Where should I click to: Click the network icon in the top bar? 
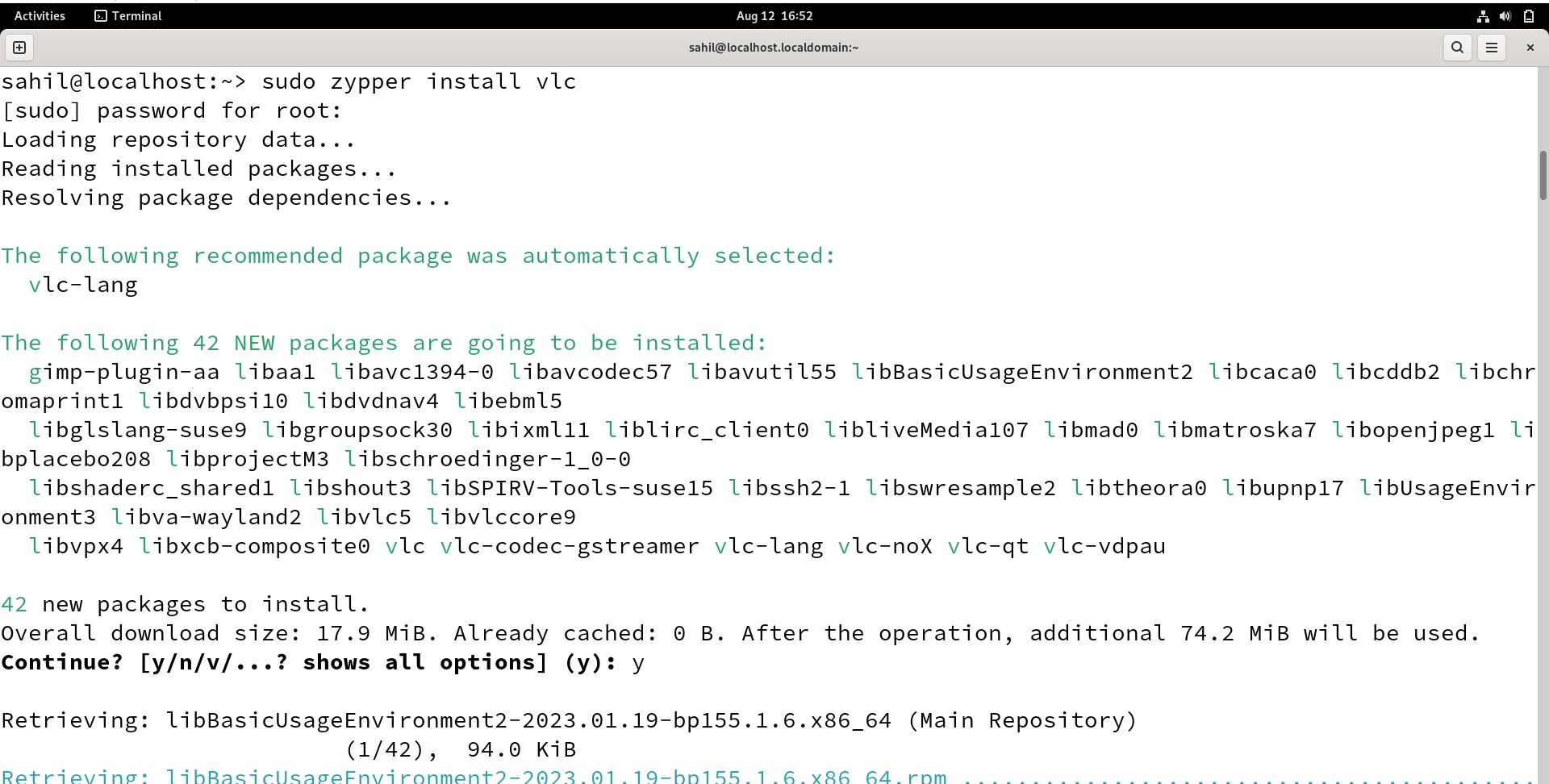[x=1482, y=15]
